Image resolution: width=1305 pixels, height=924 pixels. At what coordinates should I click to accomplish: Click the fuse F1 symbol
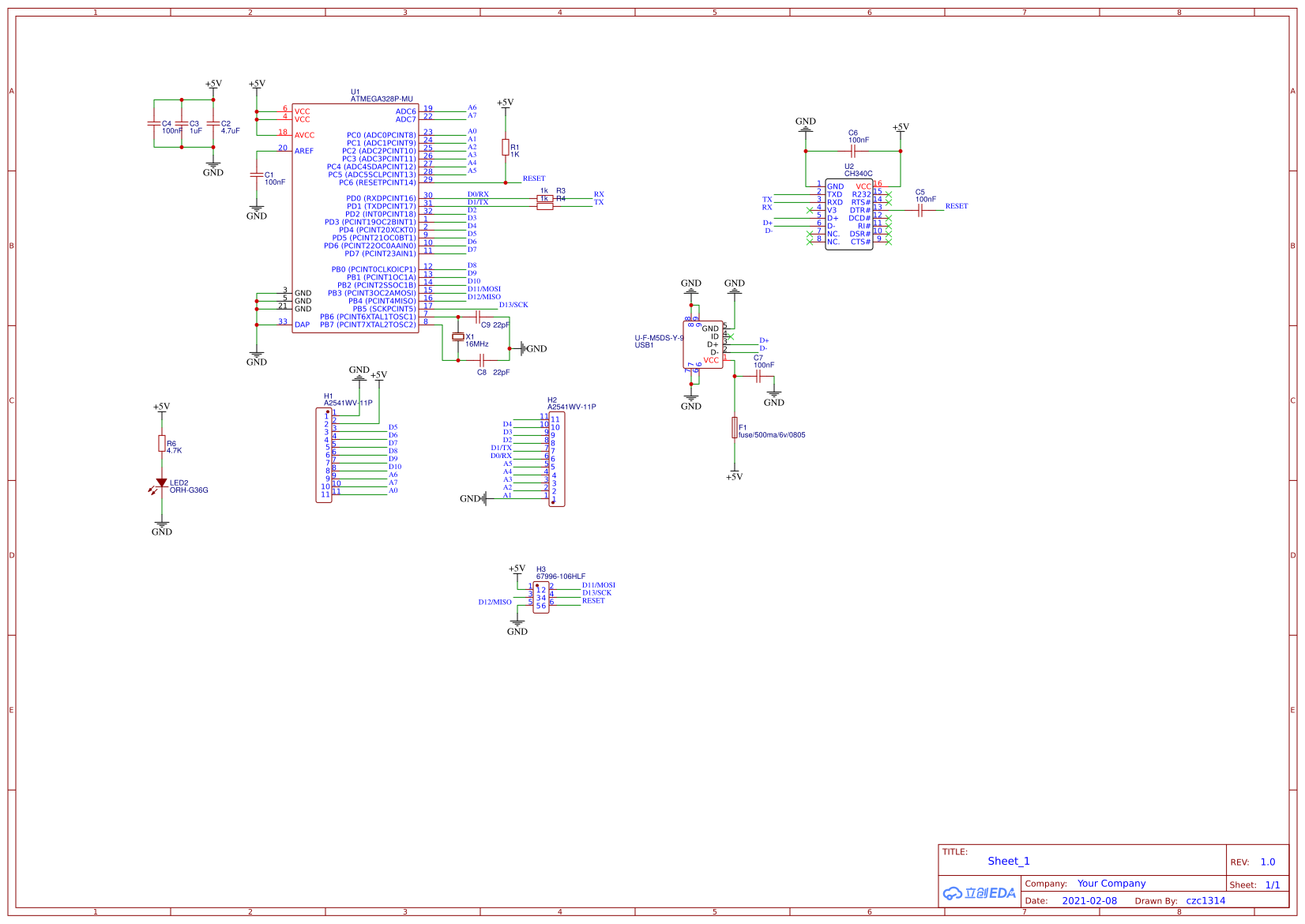[x=735, y=427]
